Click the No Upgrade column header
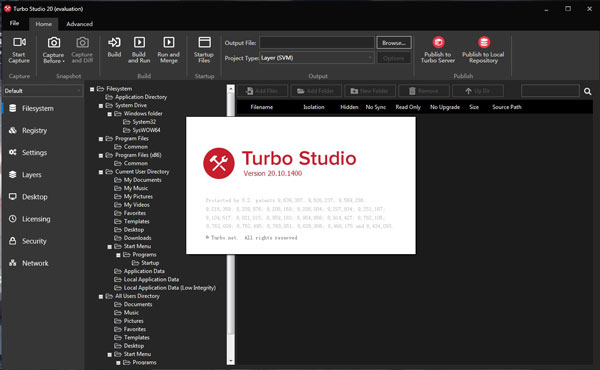The image size is (600, 370). [x=445, y=107]
